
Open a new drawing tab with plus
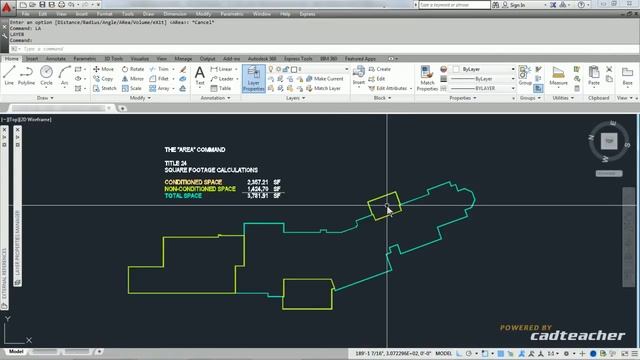point(122,108)
